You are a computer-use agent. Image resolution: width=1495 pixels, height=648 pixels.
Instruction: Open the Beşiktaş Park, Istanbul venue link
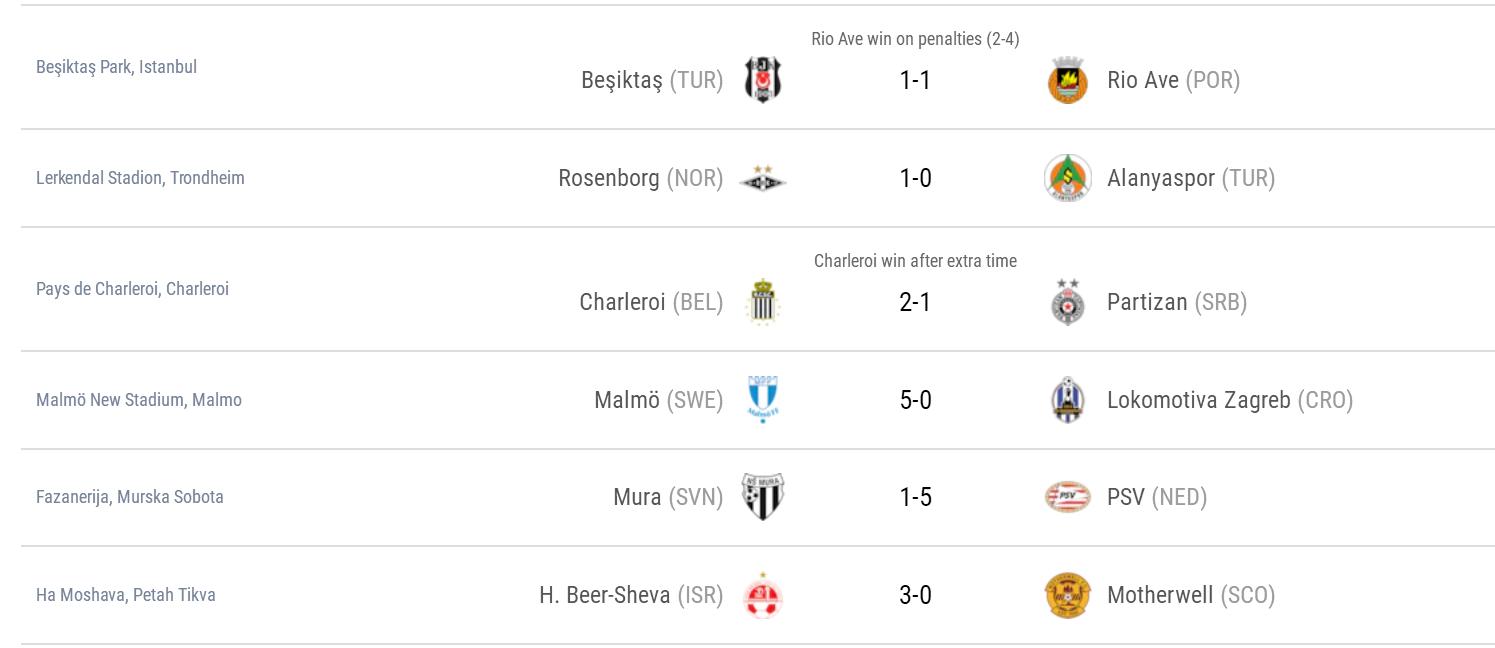(116, 67)
